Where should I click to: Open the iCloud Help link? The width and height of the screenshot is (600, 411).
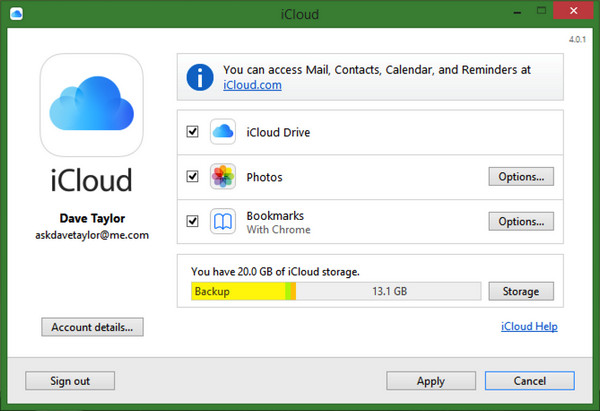click(x=529, y=326)
